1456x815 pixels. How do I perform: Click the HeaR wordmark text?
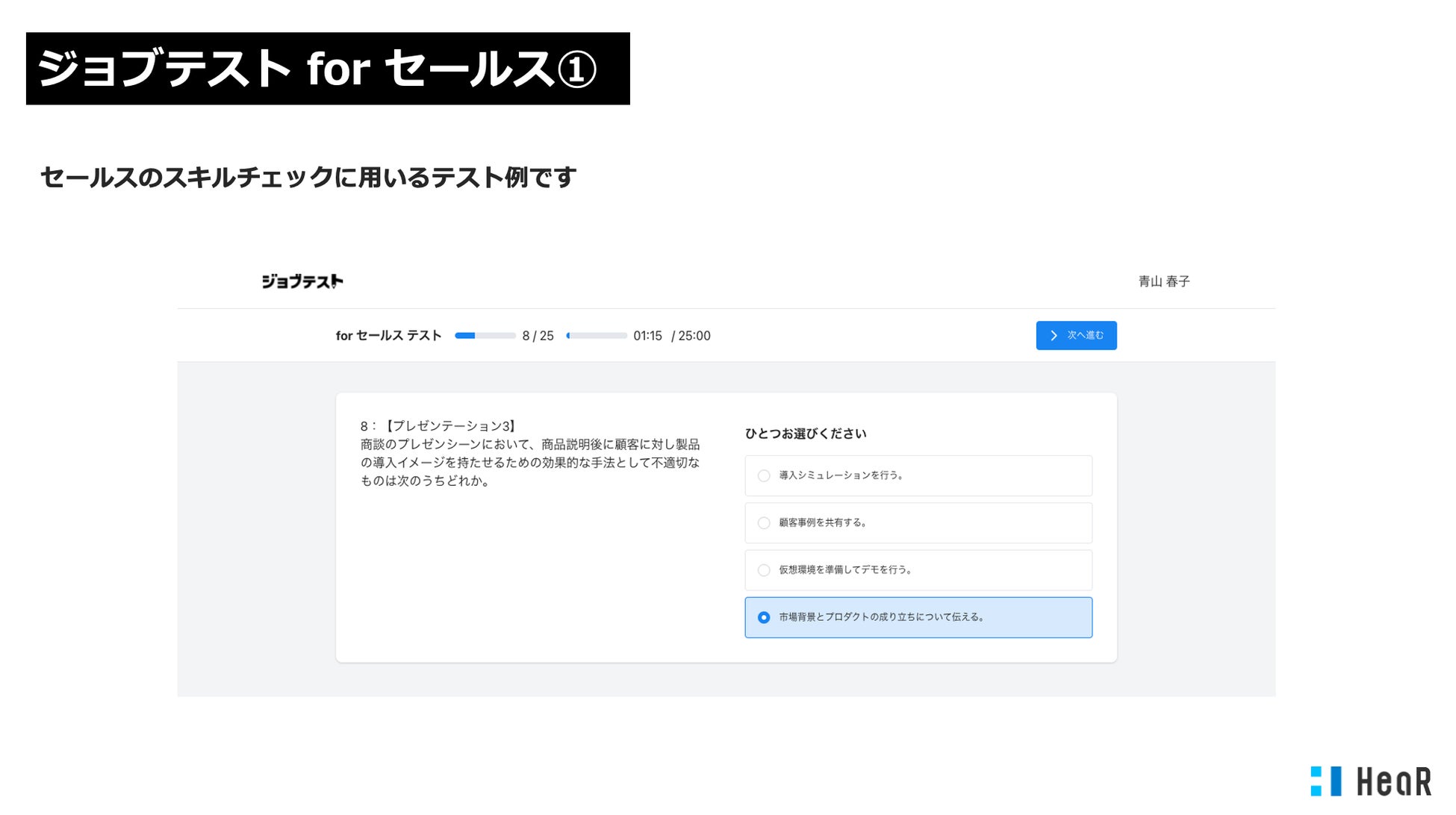(x=1393, y=781)
